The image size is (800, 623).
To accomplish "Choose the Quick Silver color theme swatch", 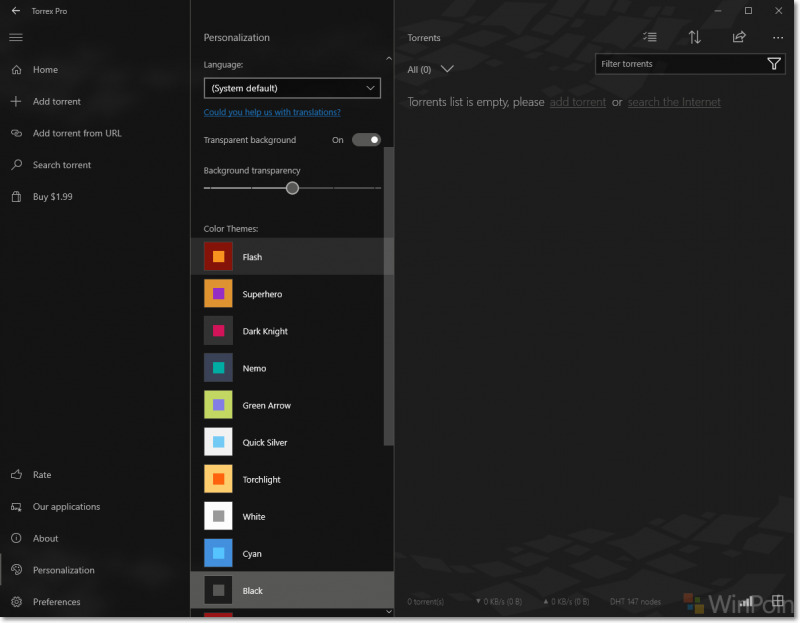I will click(x=218, y=442).
